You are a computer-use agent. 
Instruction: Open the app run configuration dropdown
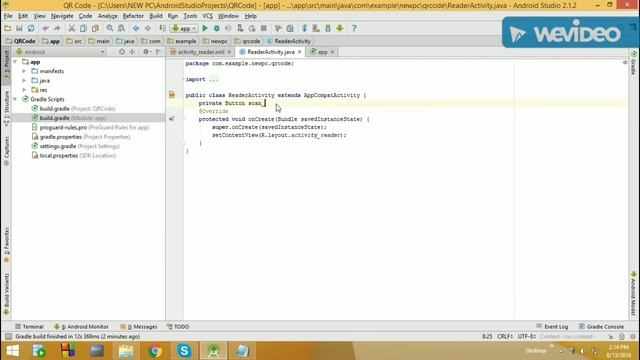tap(184, 28)
